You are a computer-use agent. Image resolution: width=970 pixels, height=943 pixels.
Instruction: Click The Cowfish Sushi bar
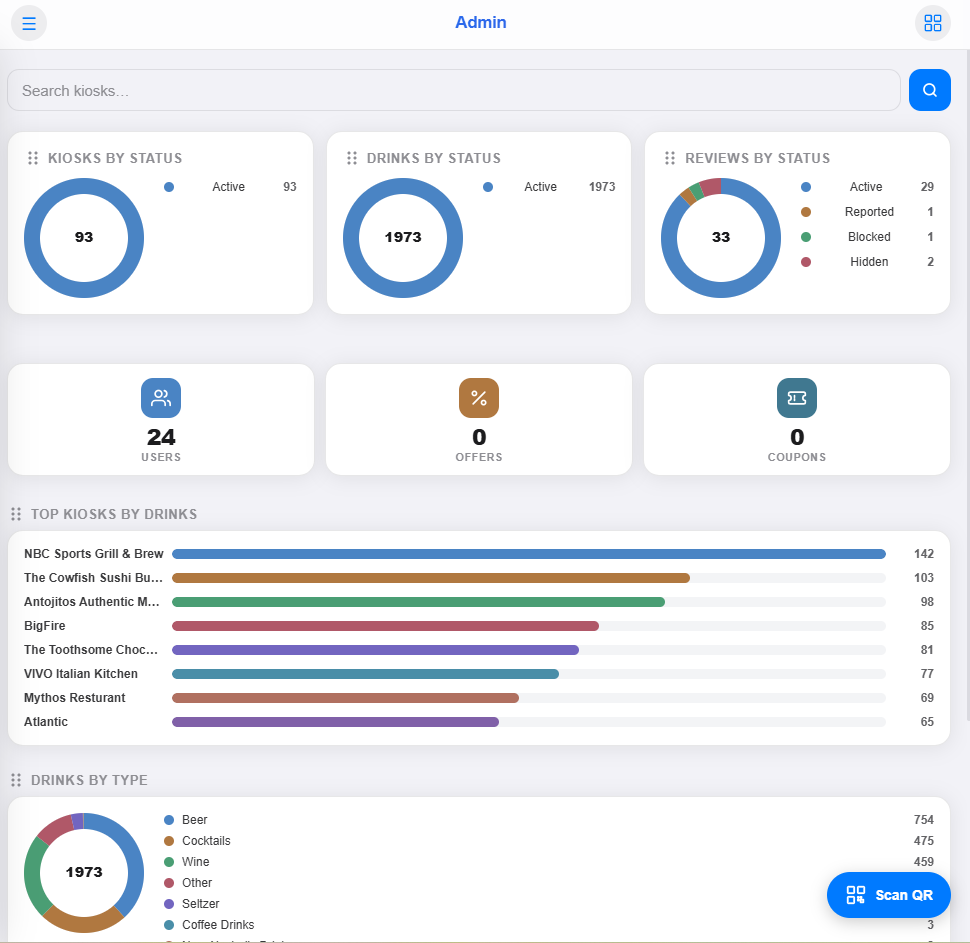(x=431, y=578)
